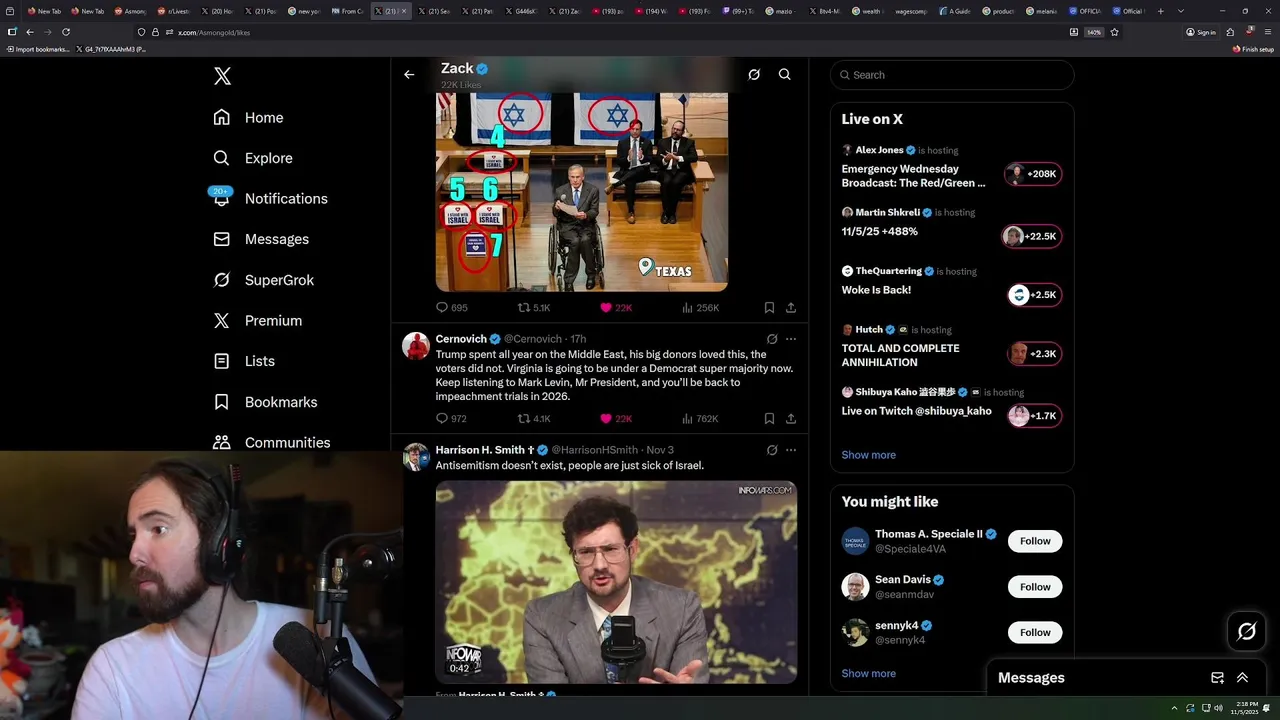Reload the browser page
Screen dimensions: 1280x720
(x=66, y=32)
